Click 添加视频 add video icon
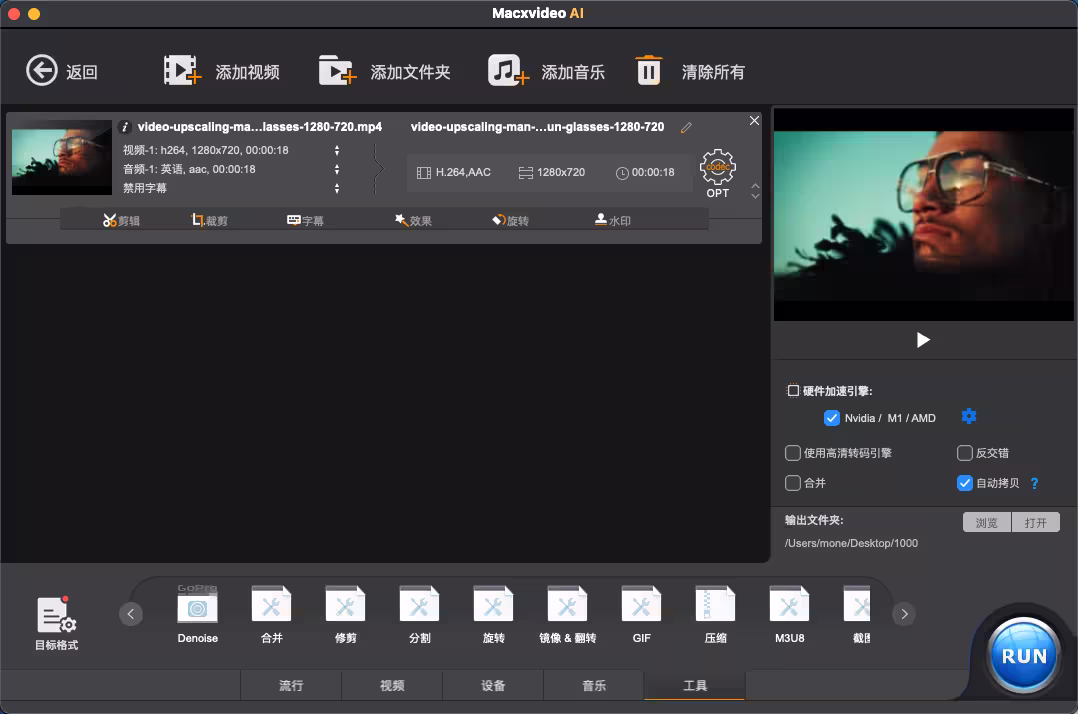This screenshot has height=714, width=1078. (x=182, y=71)
